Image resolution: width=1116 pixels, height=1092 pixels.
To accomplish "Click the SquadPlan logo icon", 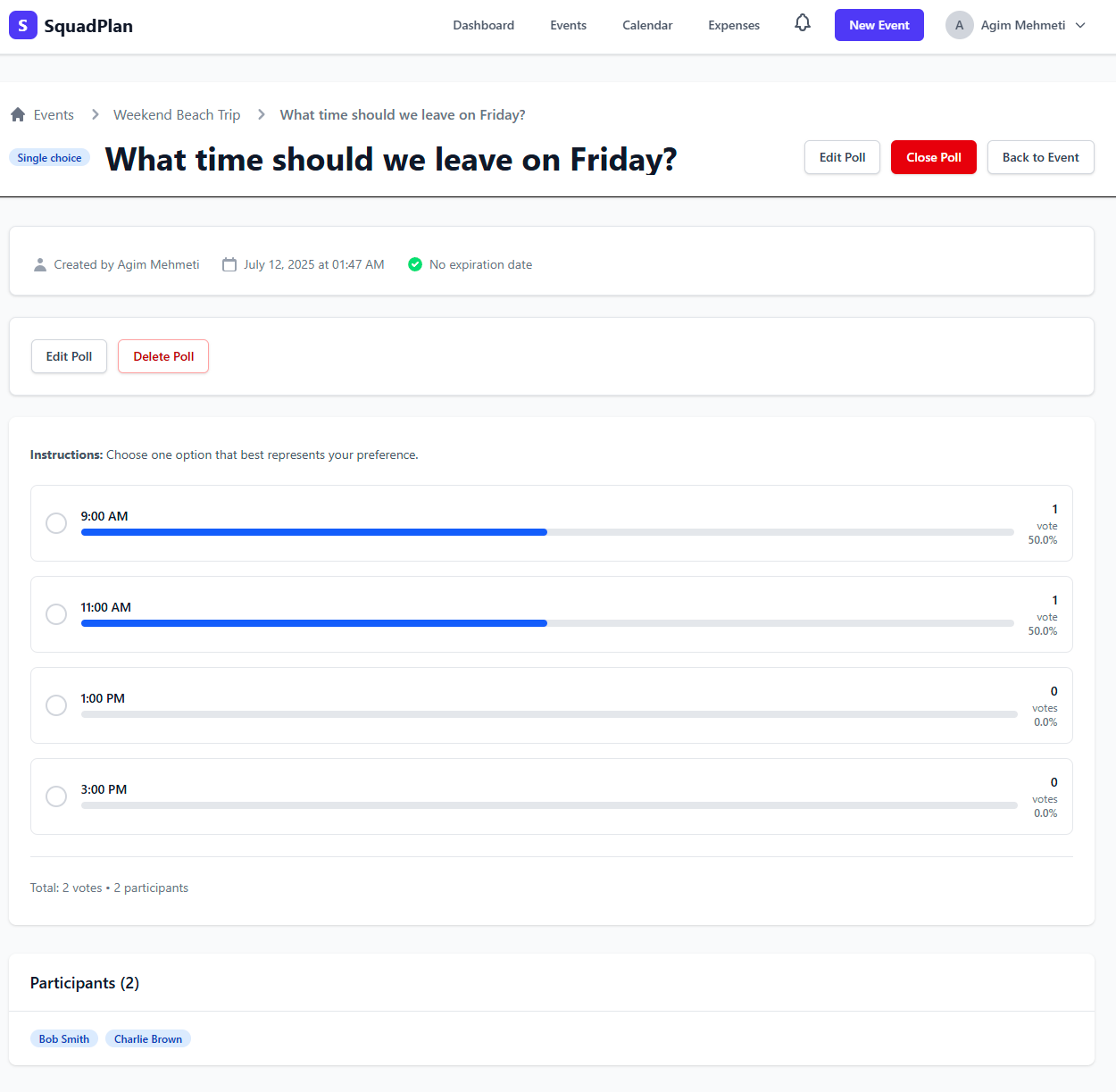I will point(21,25).
